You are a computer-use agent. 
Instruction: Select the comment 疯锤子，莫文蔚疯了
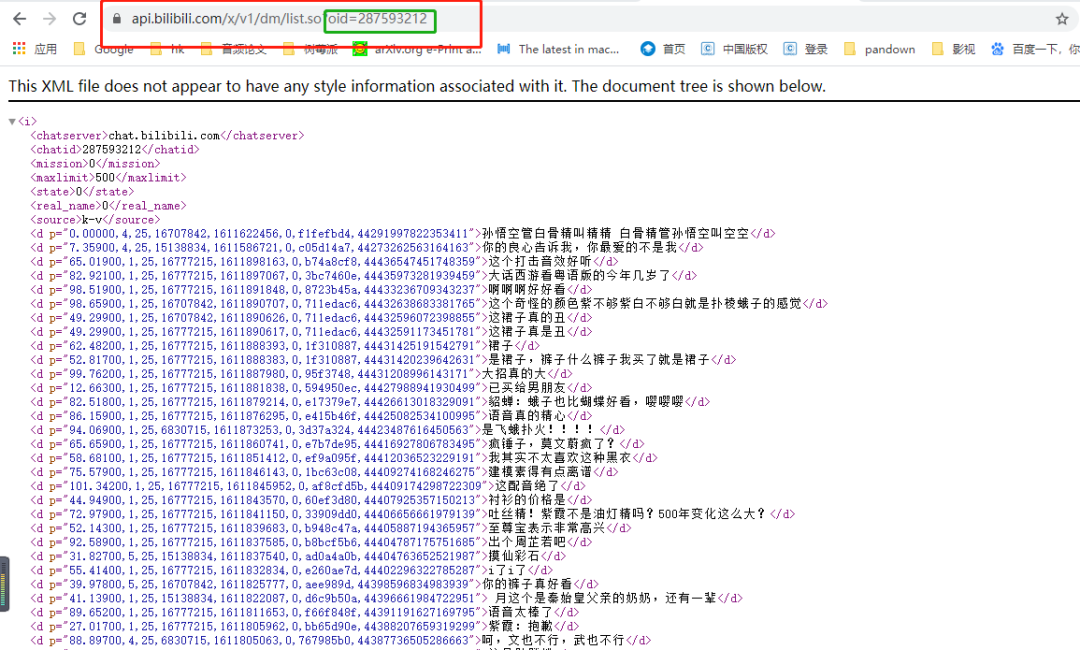click(x=553, y=444)
